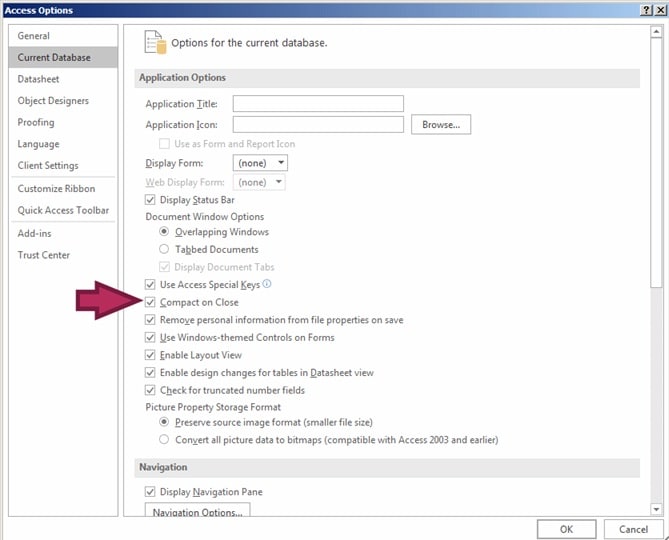
Task: Open the Client Settings category
Action: 63,165
